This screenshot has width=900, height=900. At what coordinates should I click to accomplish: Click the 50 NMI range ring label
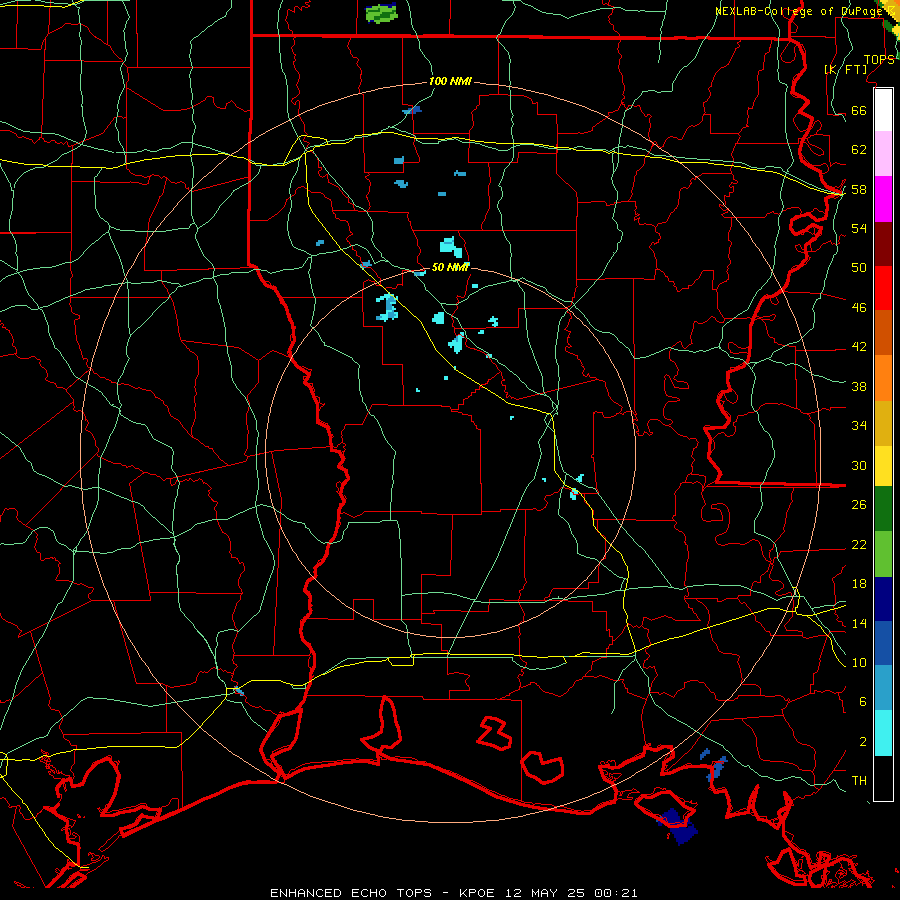tap(450, 267)
